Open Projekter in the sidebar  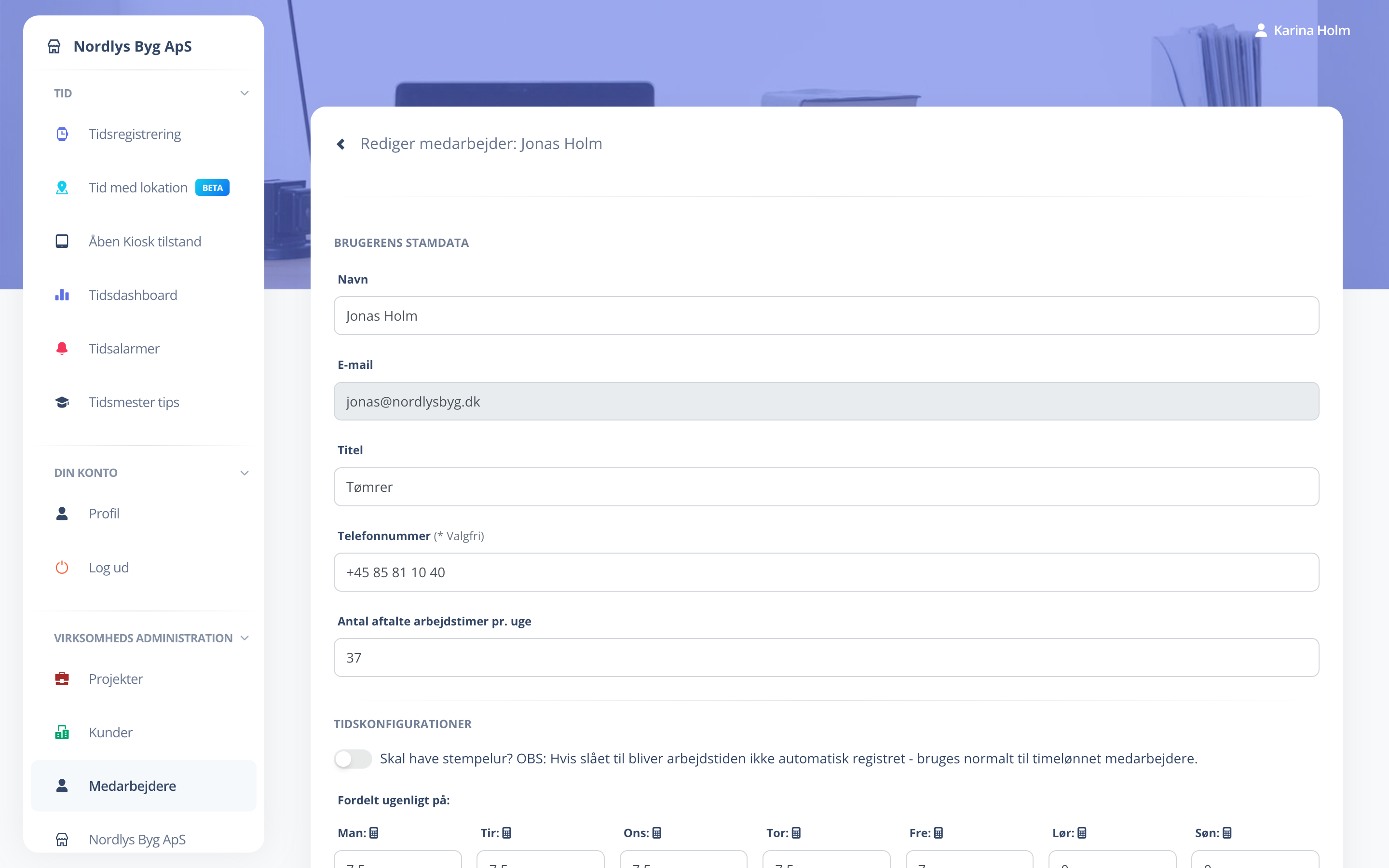(144, 678)
